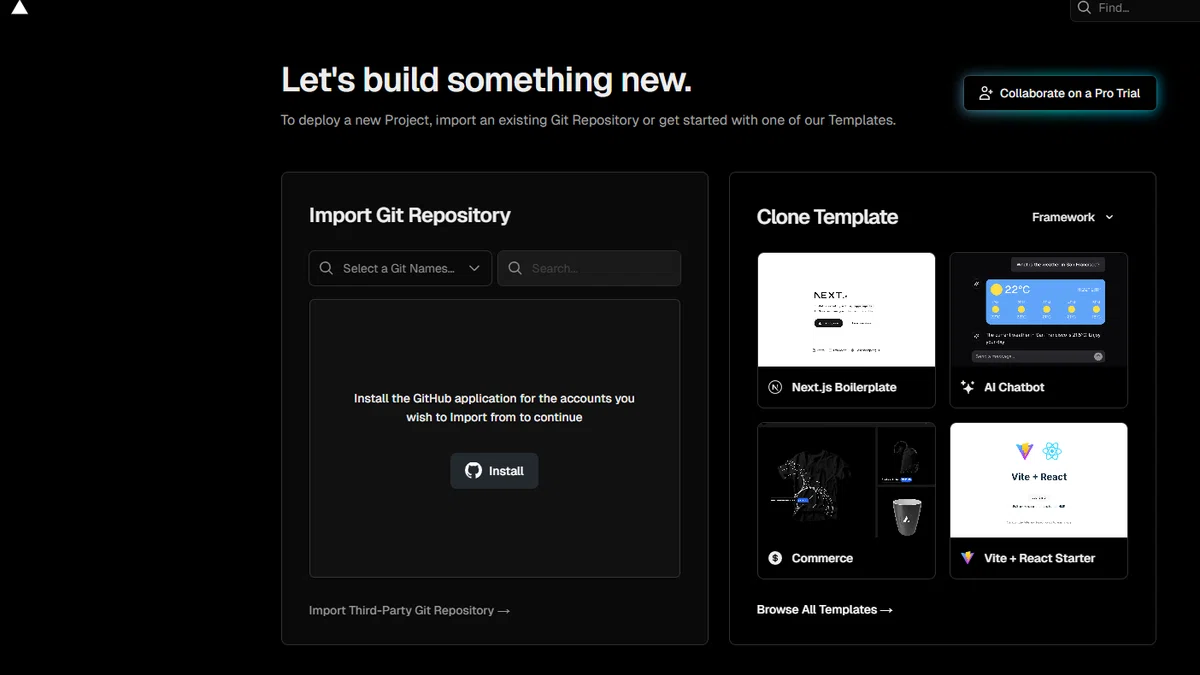
Task: Select the Vite + React Starter label
Action: pyautogui.click(x=1039, y=558)
